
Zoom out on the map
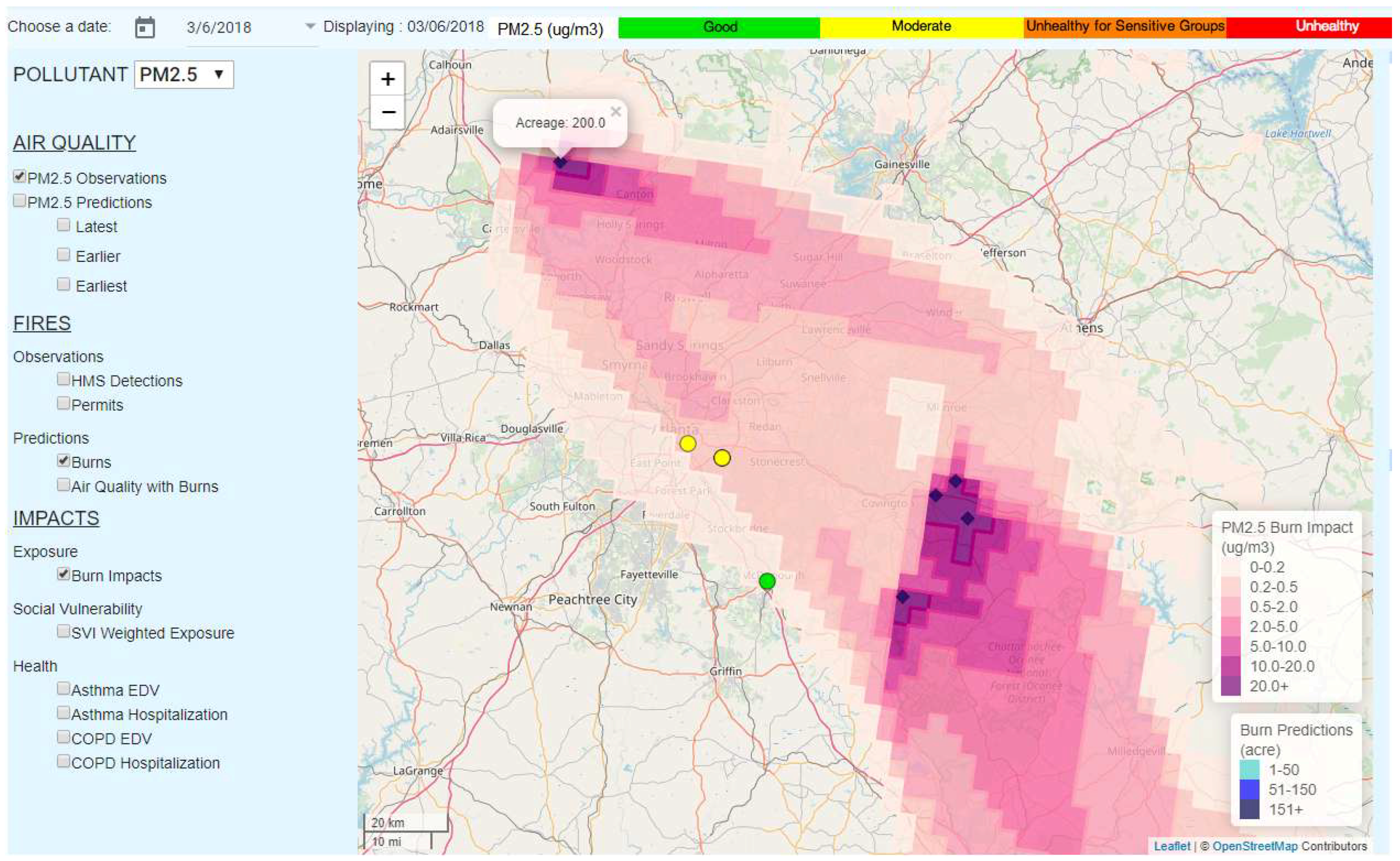pyautogui.click(x=389, y=112)
